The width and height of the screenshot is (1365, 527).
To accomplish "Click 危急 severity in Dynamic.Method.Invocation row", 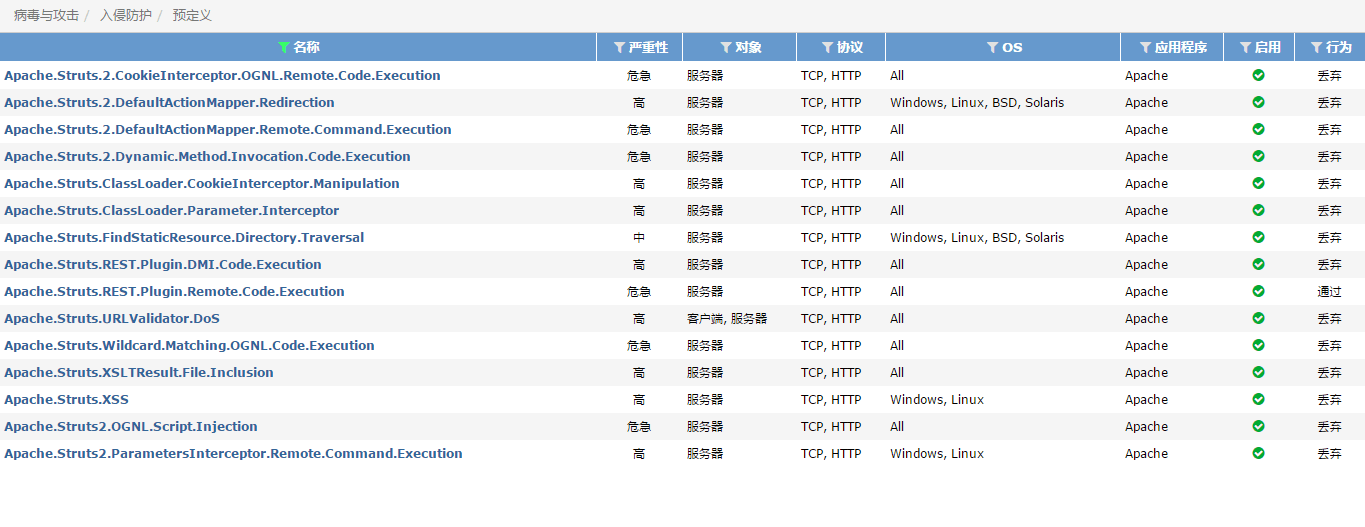I will (639, 156).
